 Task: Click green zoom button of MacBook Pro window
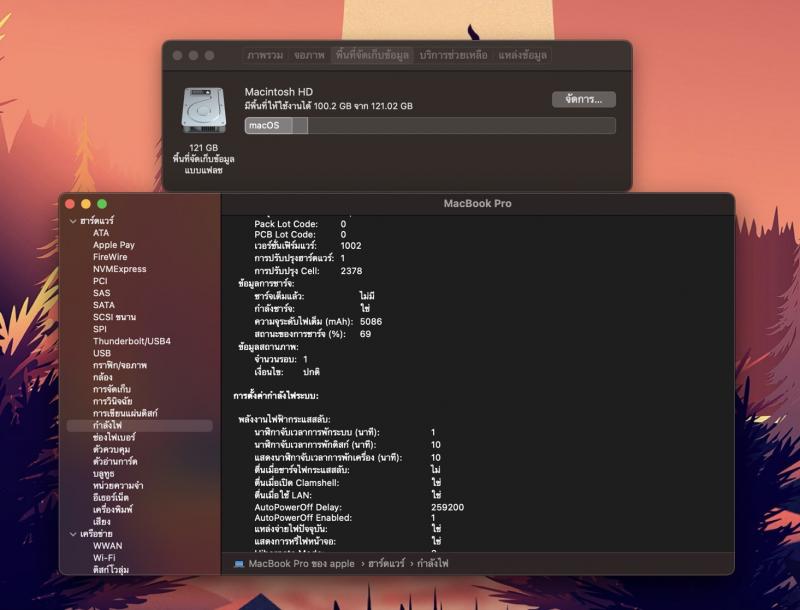(102, 204)
